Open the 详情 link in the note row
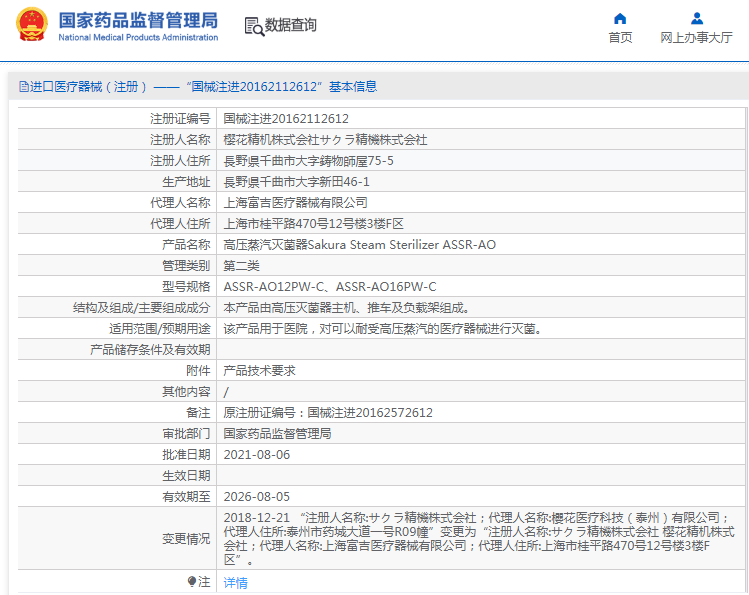The width and height of the screenshot is (749, 595). tap(235, 583)
